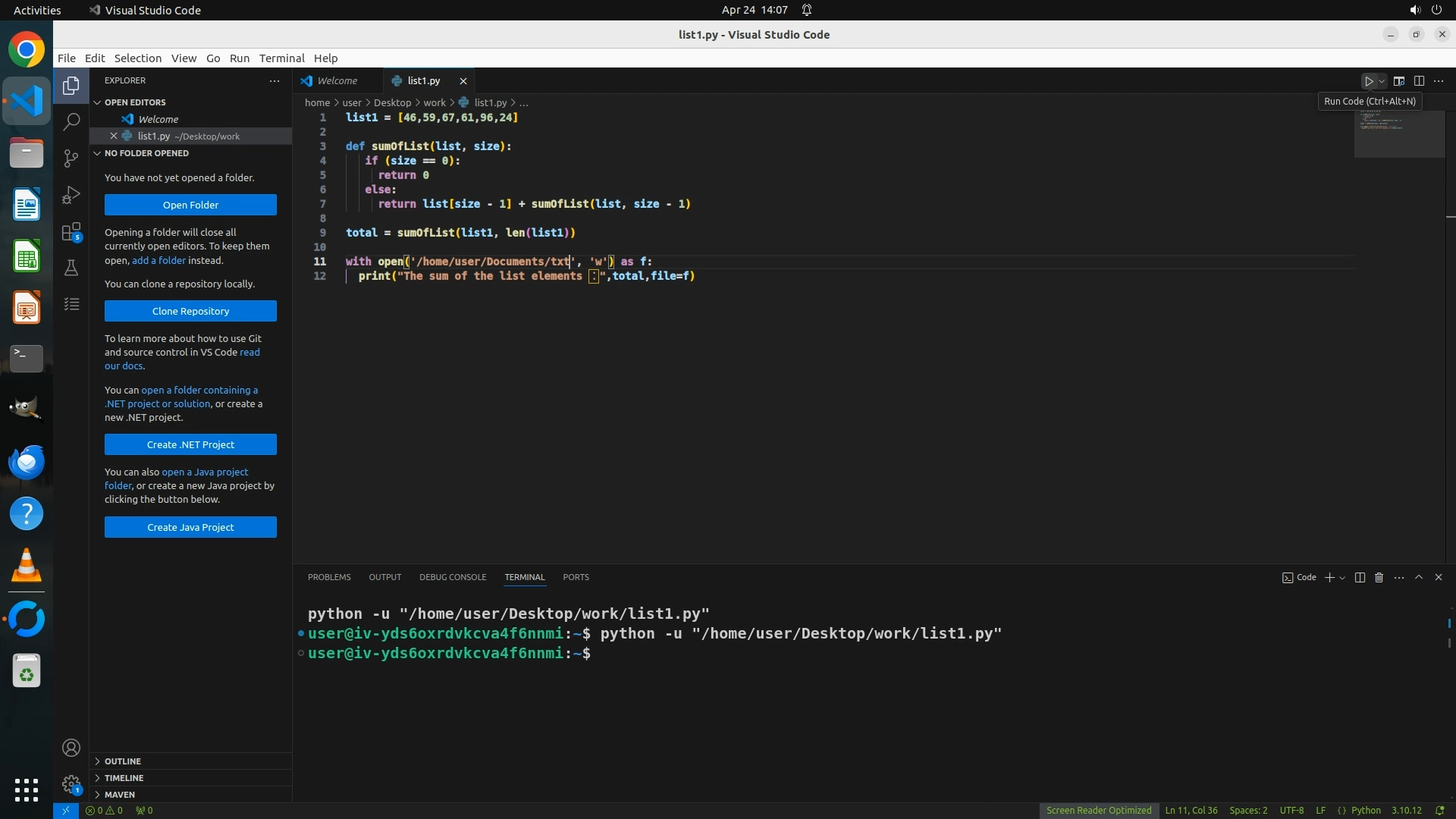Image resolution: width=1456 pixels, height=819 pixels.
Task: Toggle Screen Reader Optimized status item
Action: 1098,811
